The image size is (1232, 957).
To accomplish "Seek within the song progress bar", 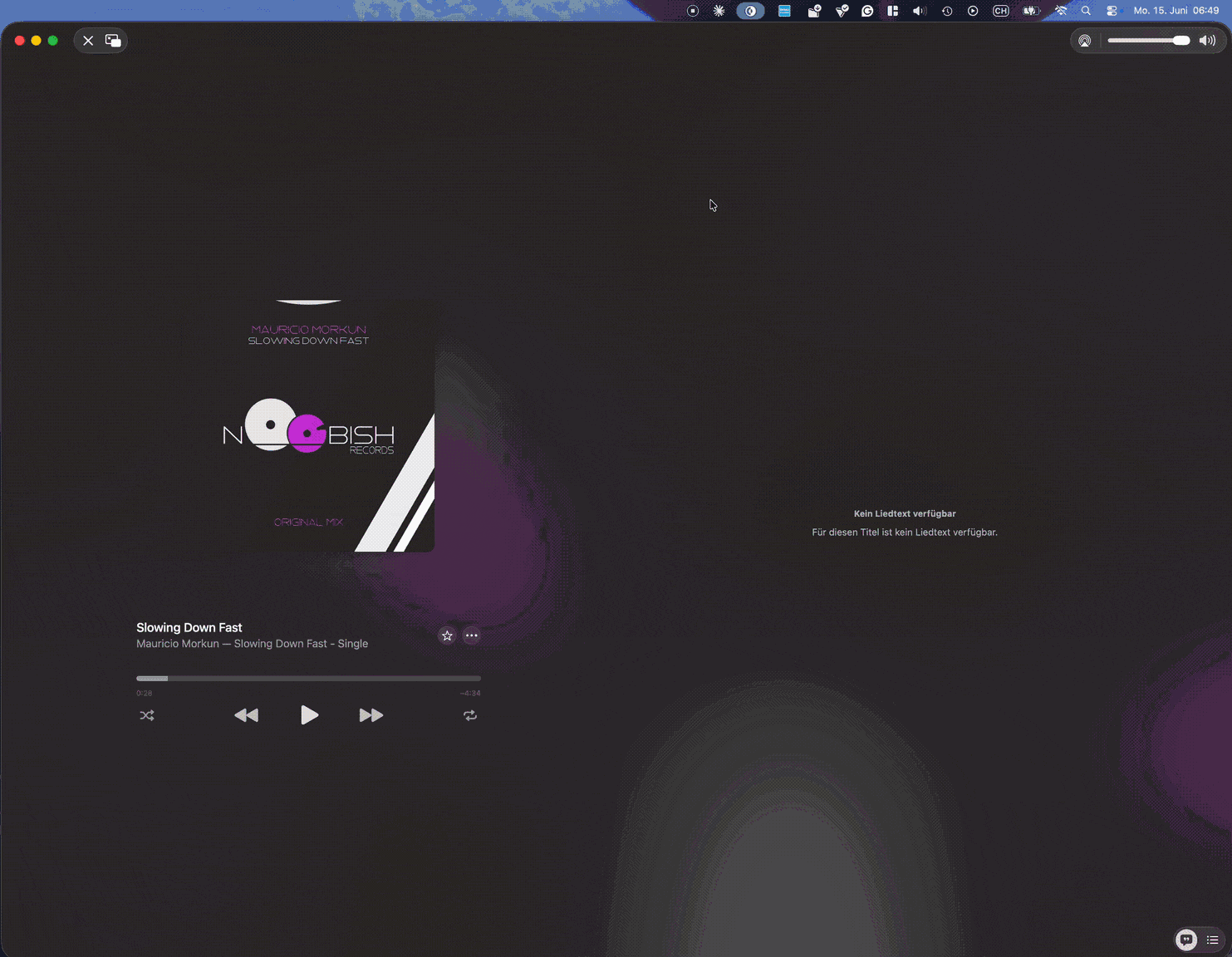I will 308,679.
